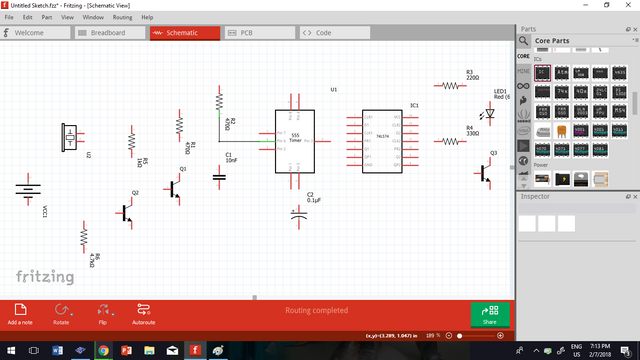
Task: Open the parts search magnifier
Action: click(x=523, y=41)
